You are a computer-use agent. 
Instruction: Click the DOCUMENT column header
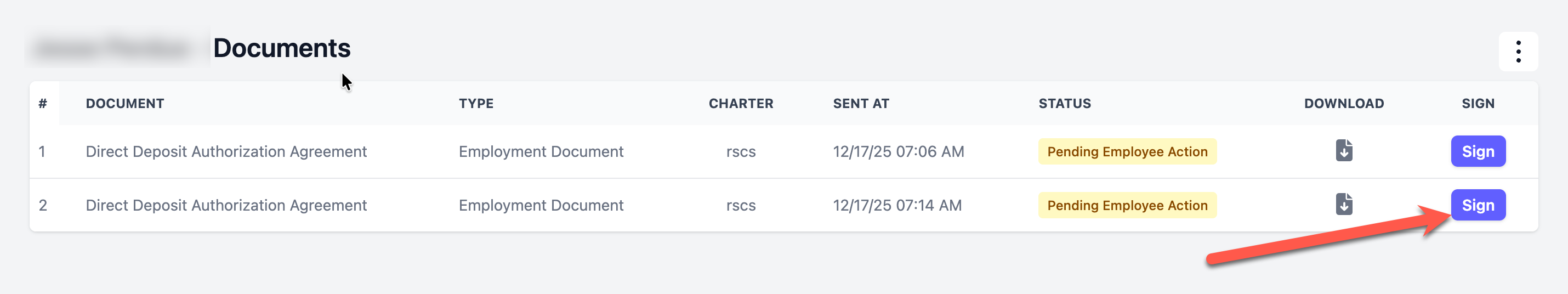pyautogui.click(x=125, y=104)
